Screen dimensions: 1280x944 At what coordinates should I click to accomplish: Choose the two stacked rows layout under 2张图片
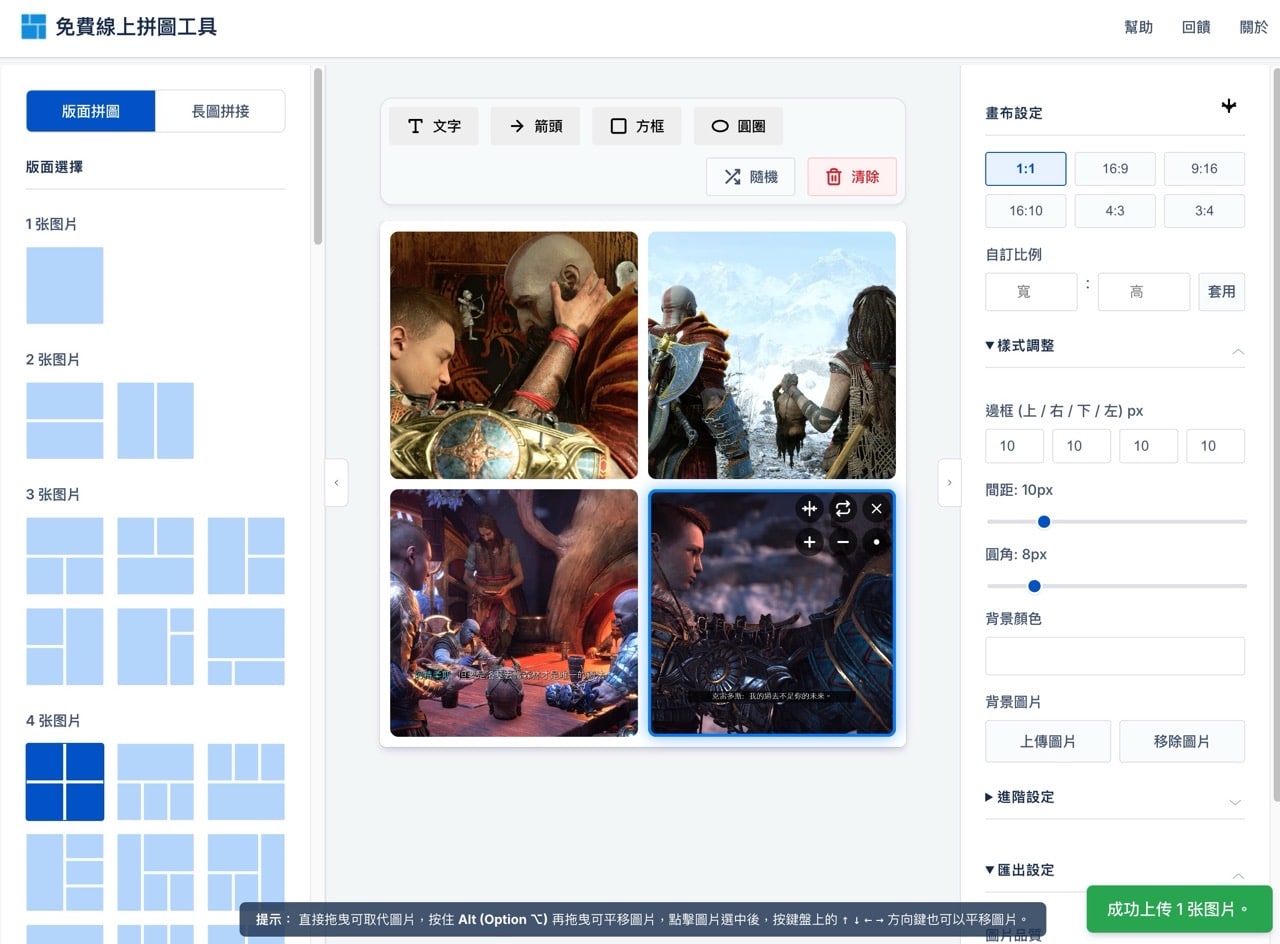coord(65,420)
